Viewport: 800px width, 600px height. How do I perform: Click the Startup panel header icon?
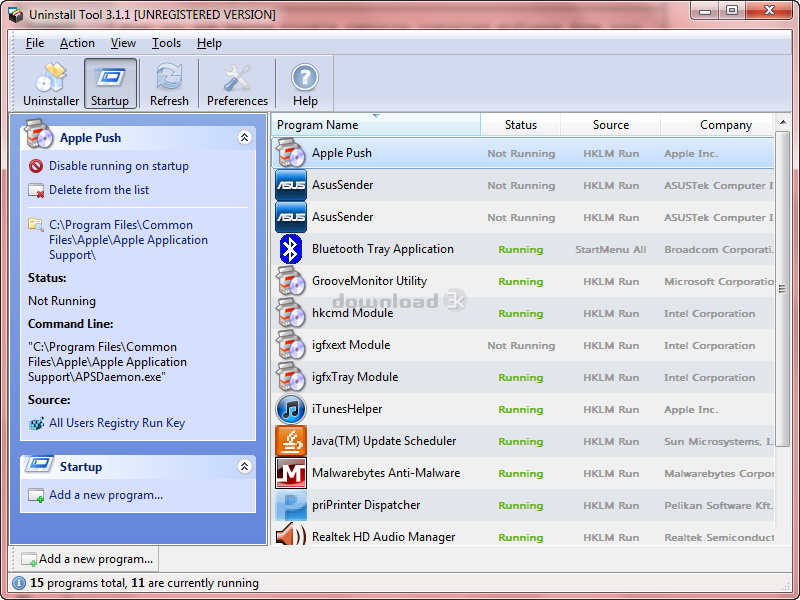point(39,464)
